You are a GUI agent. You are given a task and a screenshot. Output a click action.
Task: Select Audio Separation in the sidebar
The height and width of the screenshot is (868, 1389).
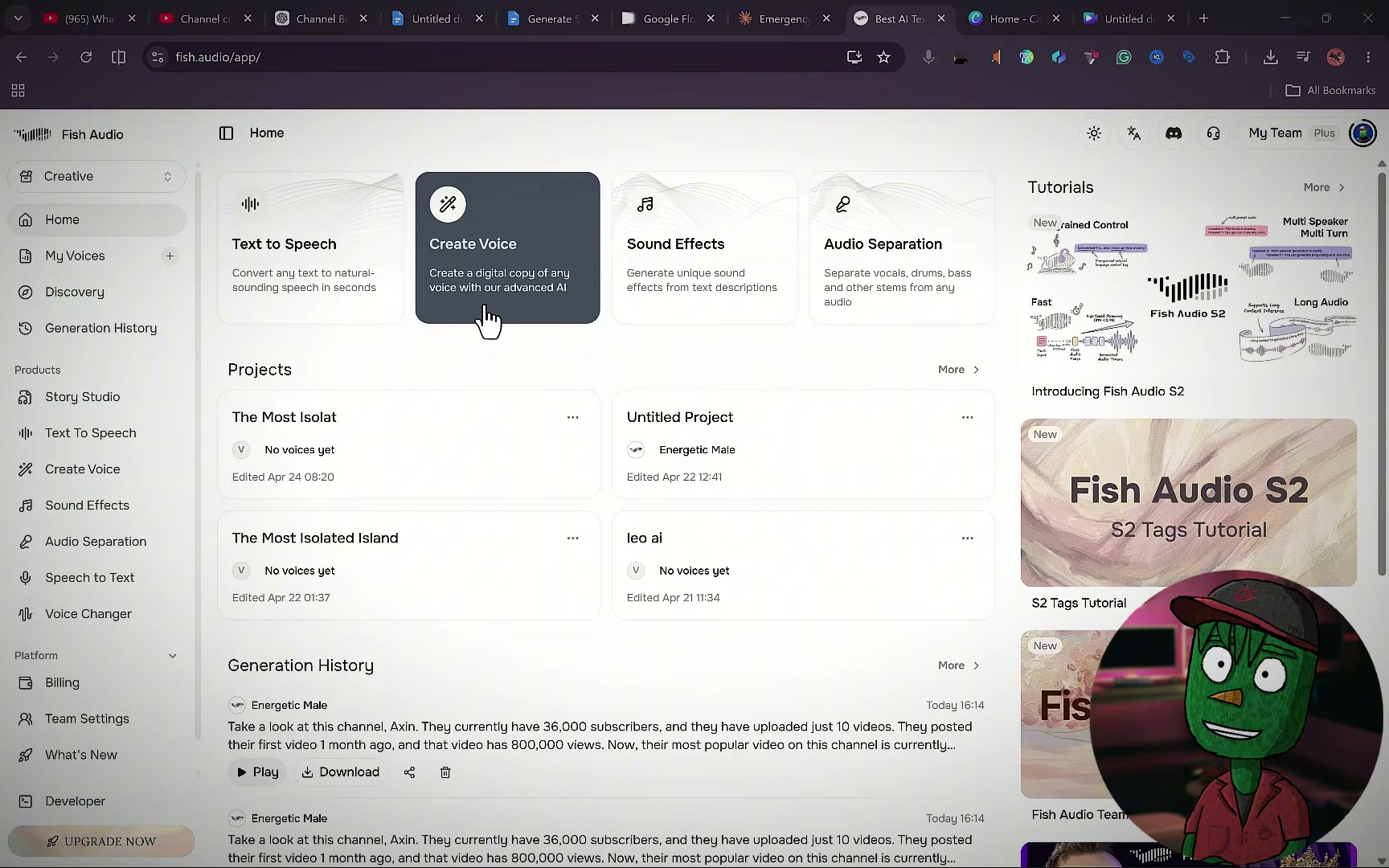click(x=96, y=542)
